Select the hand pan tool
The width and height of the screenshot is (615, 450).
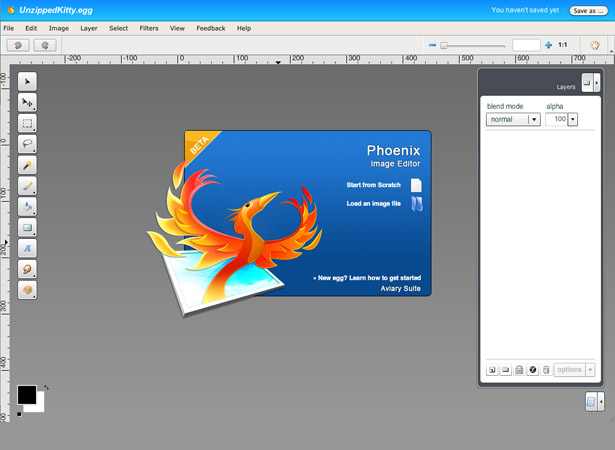point(595,45)
